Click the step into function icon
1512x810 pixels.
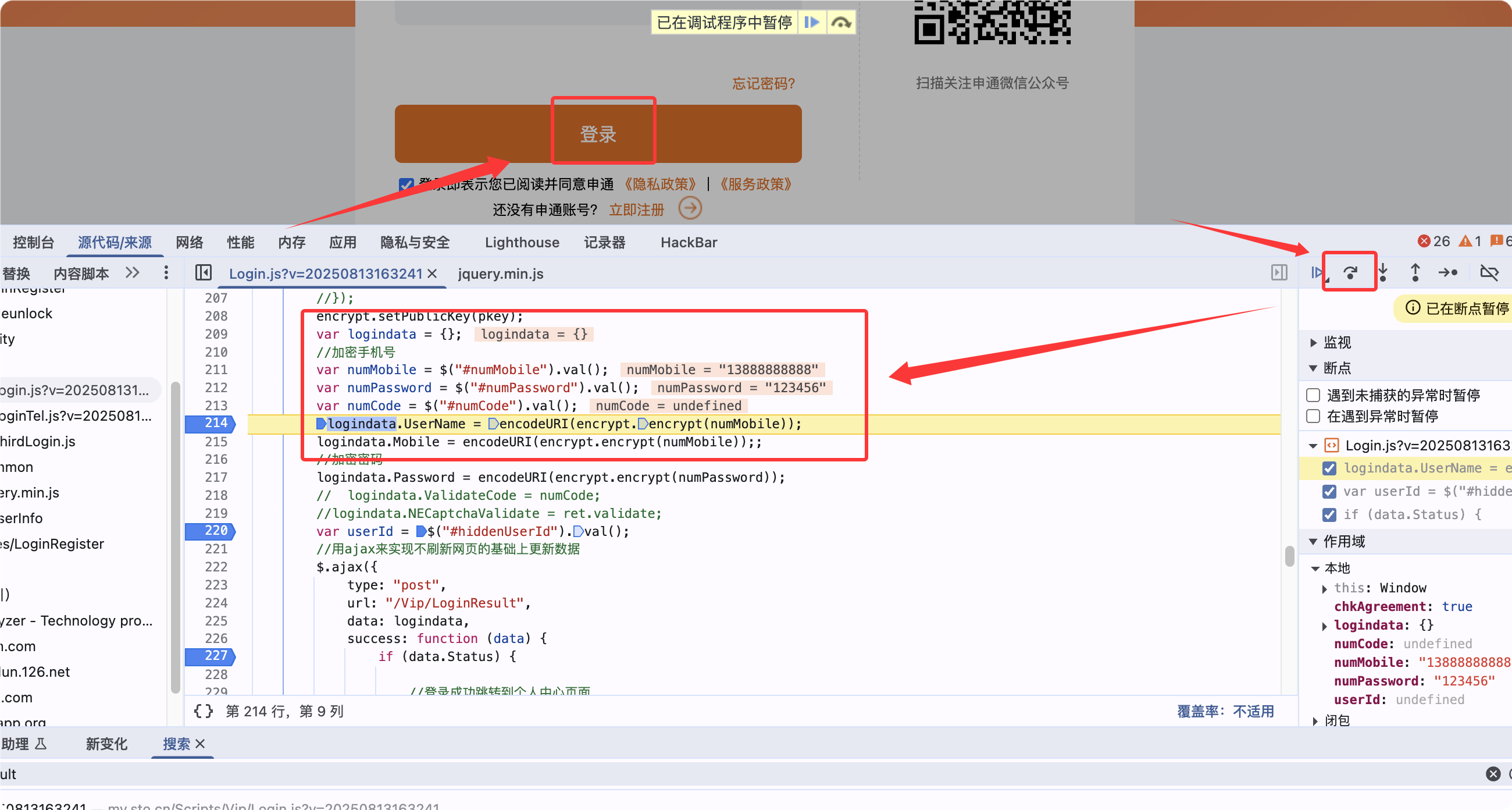point(1383,272)
